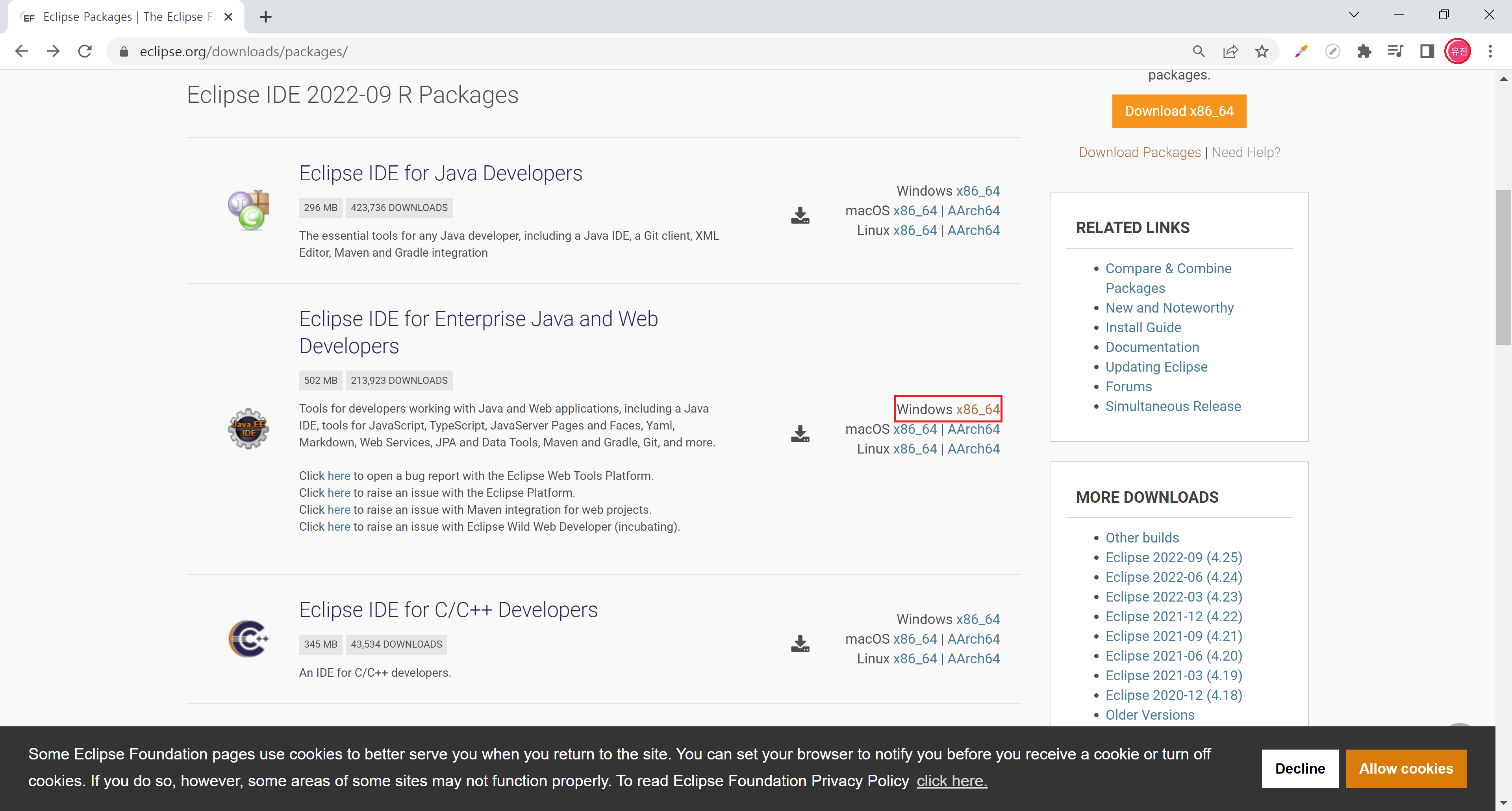Open the Forums link
The image size is (1512, 811).
pyautogui.click(x=1128, y=386)
